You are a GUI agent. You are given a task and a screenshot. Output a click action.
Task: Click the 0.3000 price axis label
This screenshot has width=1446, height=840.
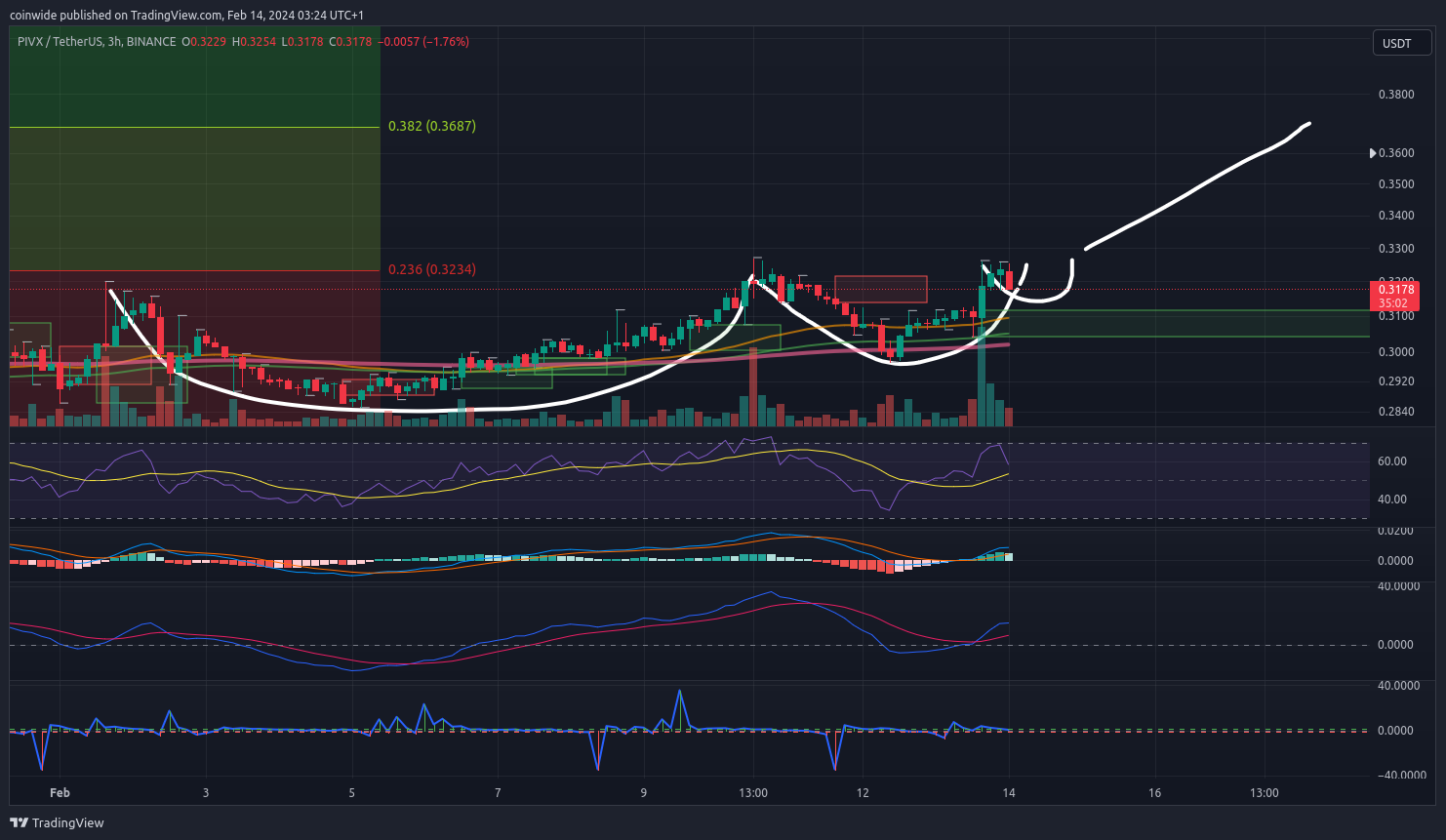1395,352
